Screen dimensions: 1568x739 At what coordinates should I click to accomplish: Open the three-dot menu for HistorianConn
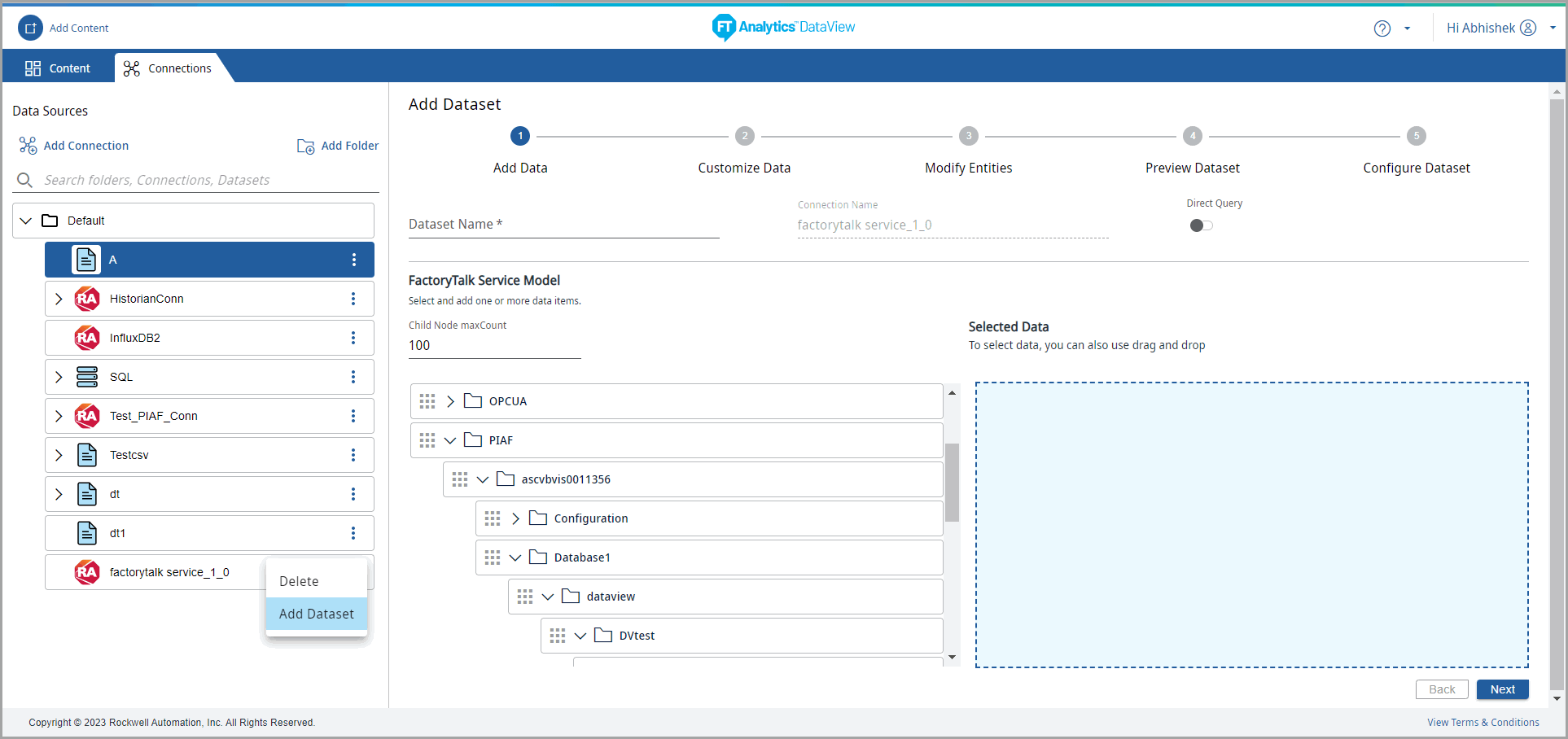[x=353, y=299]
